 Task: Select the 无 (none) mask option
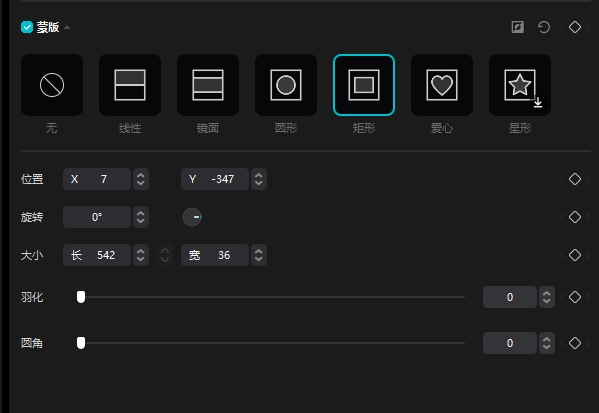click(x=52, y=85)
